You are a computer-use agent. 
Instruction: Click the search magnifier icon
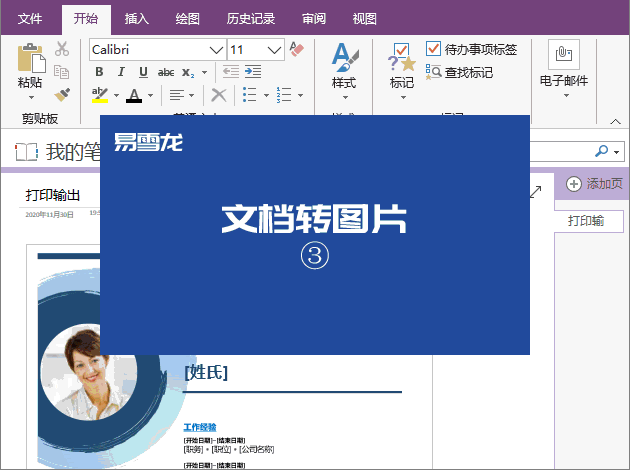(x=601, y=151)
